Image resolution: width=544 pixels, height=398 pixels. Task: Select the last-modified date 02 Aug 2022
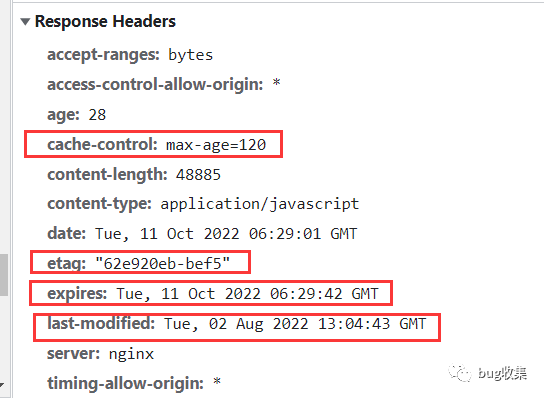tap(258, 324)
